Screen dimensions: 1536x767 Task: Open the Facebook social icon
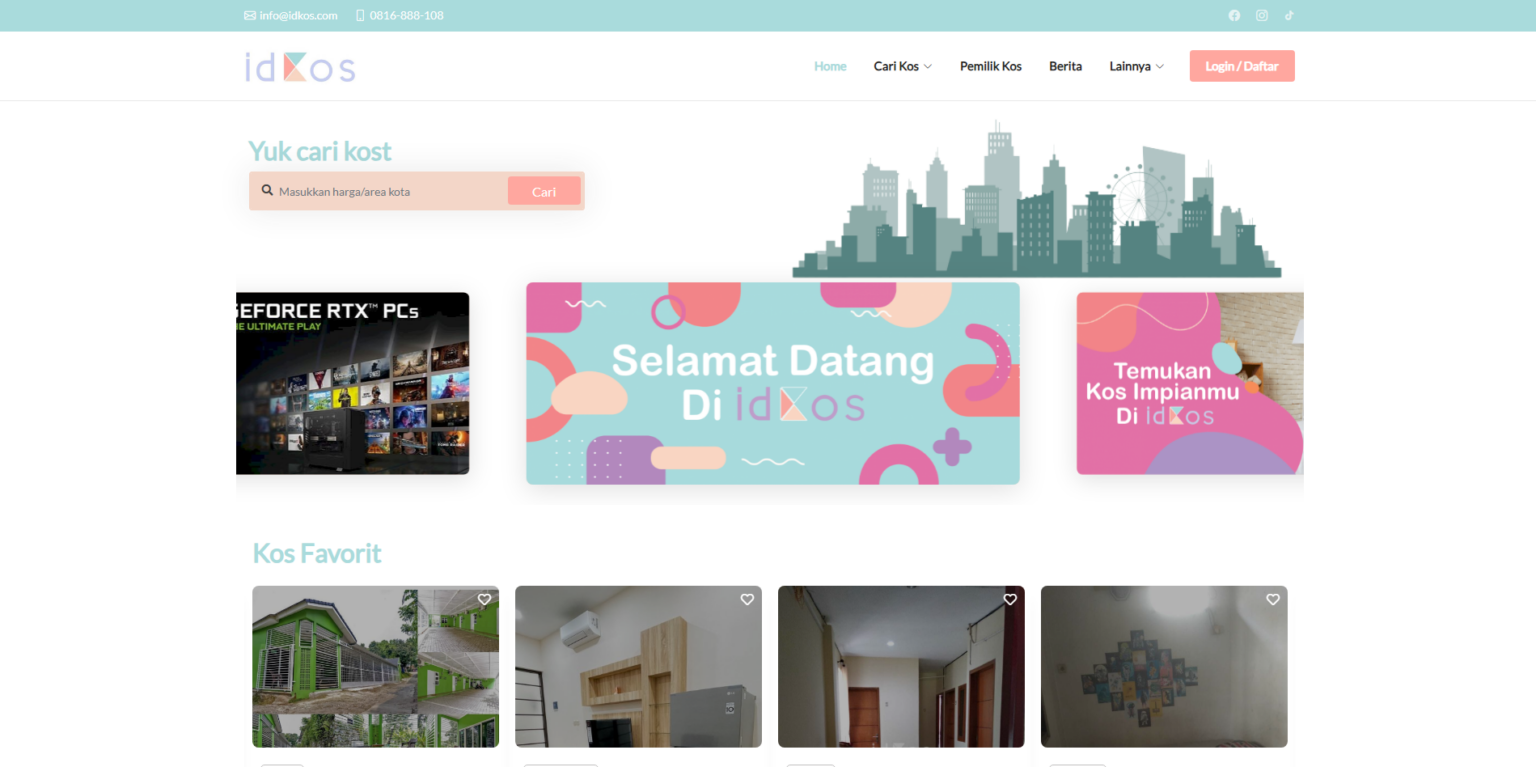click(x=1234, y=15)
